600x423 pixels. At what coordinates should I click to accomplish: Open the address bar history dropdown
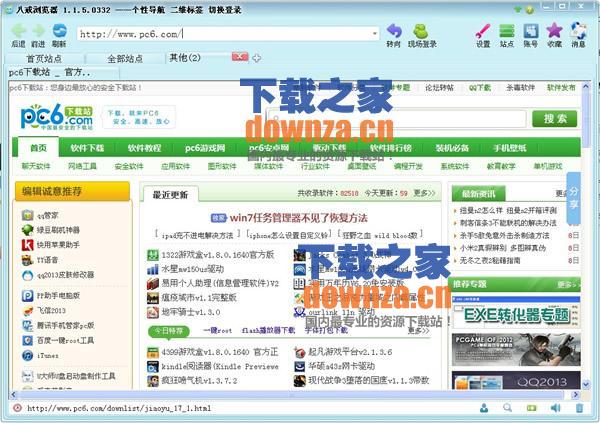point(375,34)
